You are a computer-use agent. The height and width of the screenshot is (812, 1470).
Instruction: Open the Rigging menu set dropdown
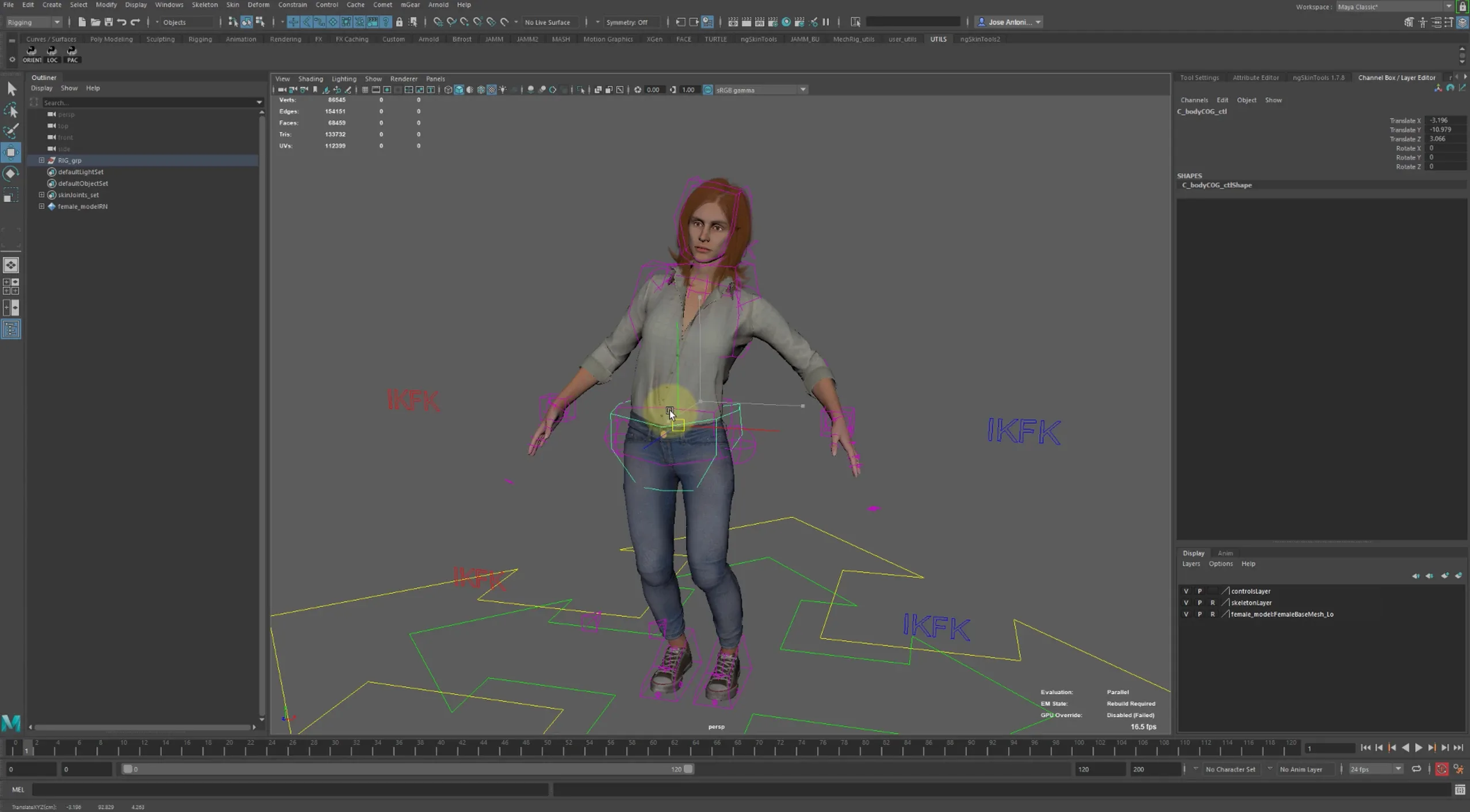(x=33, y=22)
